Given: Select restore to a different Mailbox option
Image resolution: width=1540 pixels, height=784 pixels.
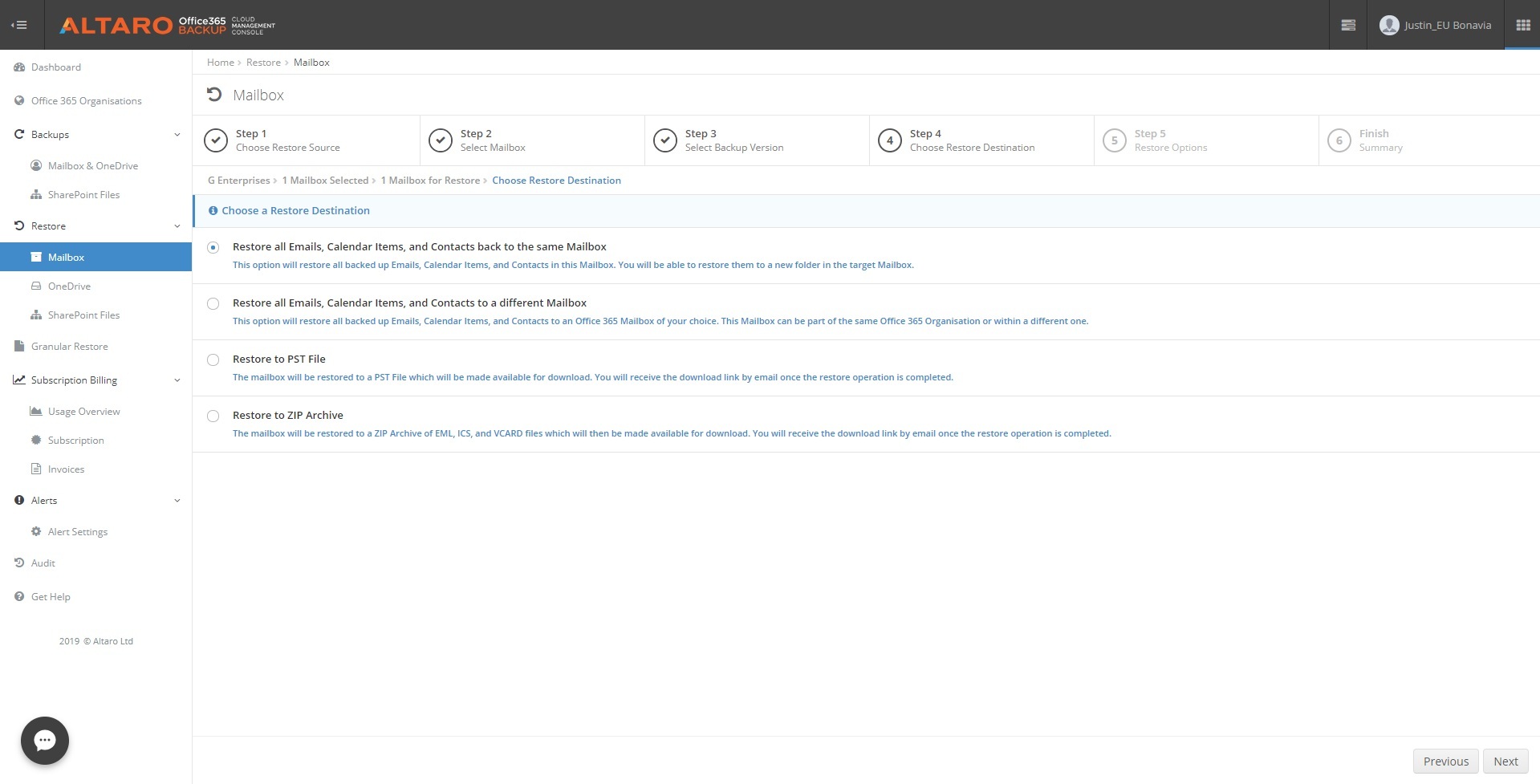Looking at the screenshot, I should [213, 303].
